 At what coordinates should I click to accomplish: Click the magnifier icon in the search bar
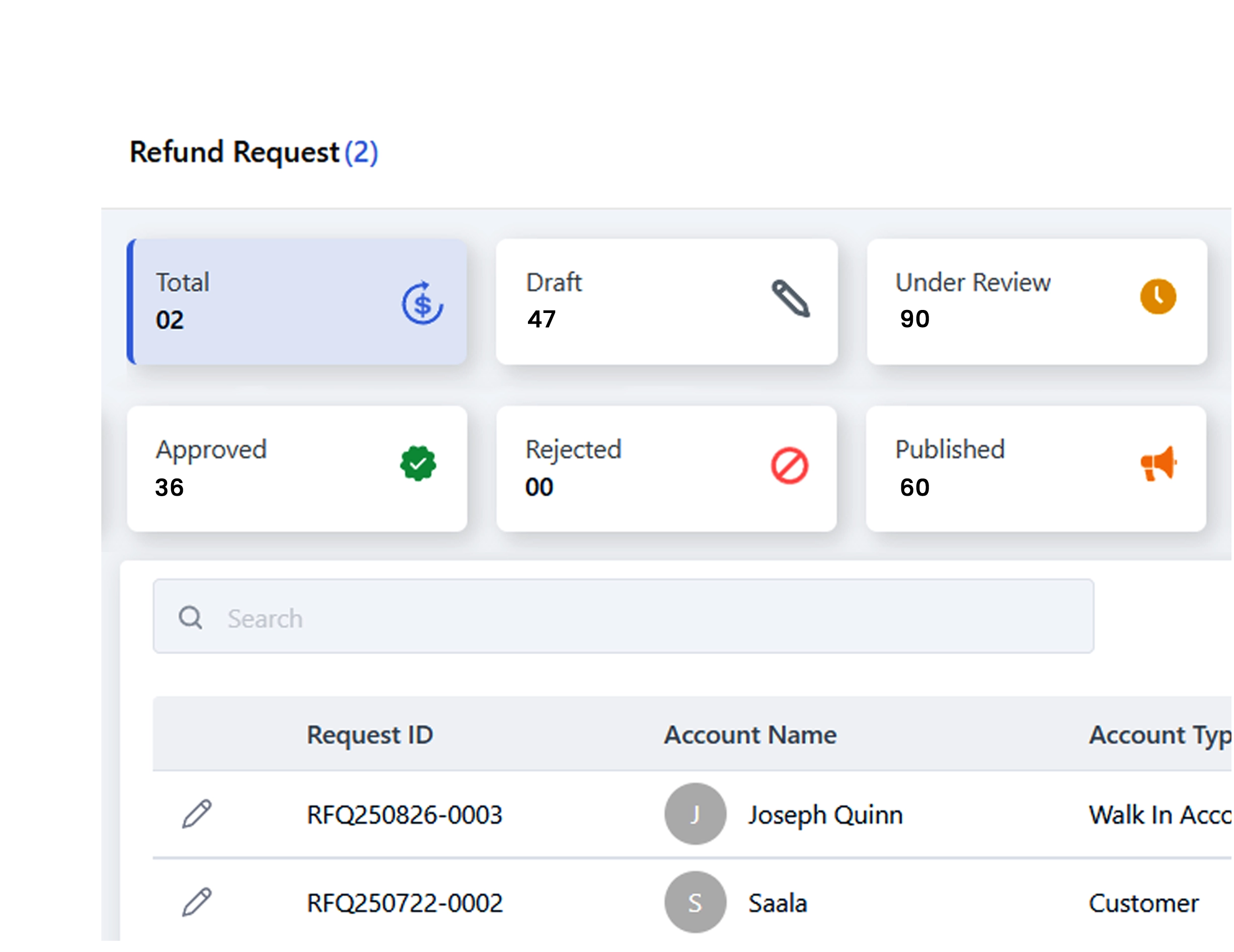click(x=190, y=617)
